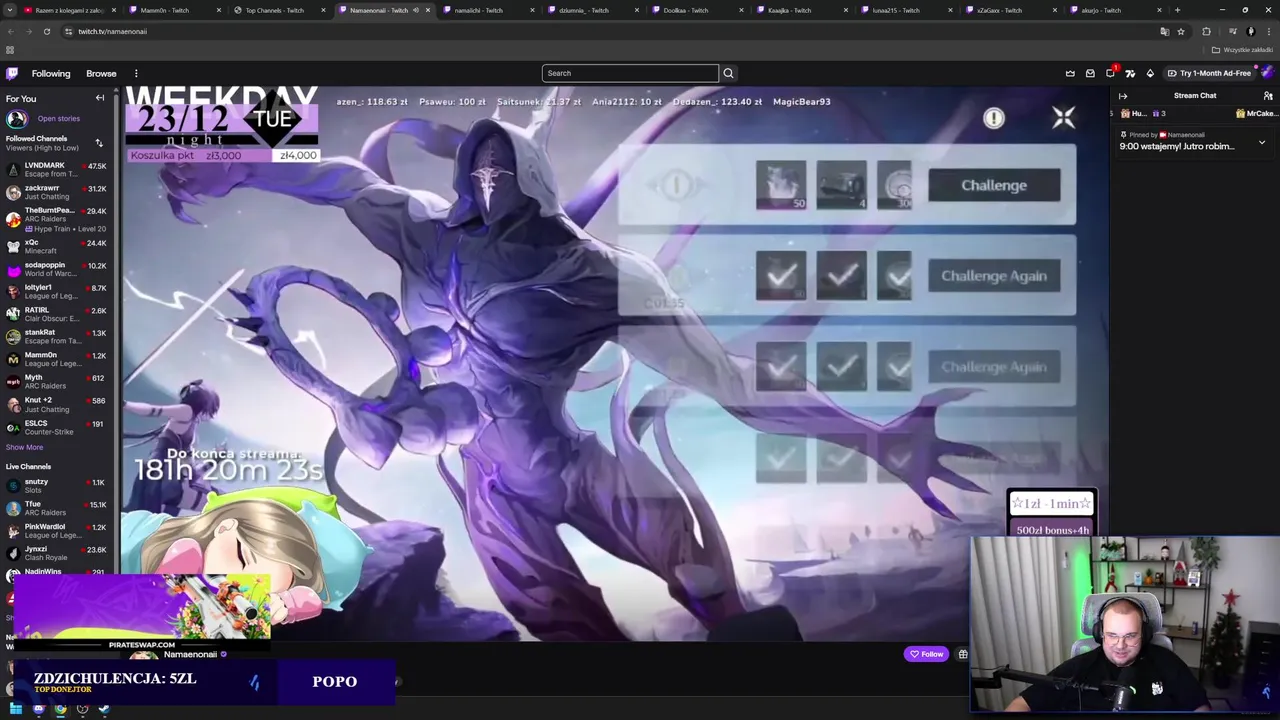Open the Twitch inbox notifications icon
Image resolution: width=1280 pixels, height=720 pixels.
1090,73
